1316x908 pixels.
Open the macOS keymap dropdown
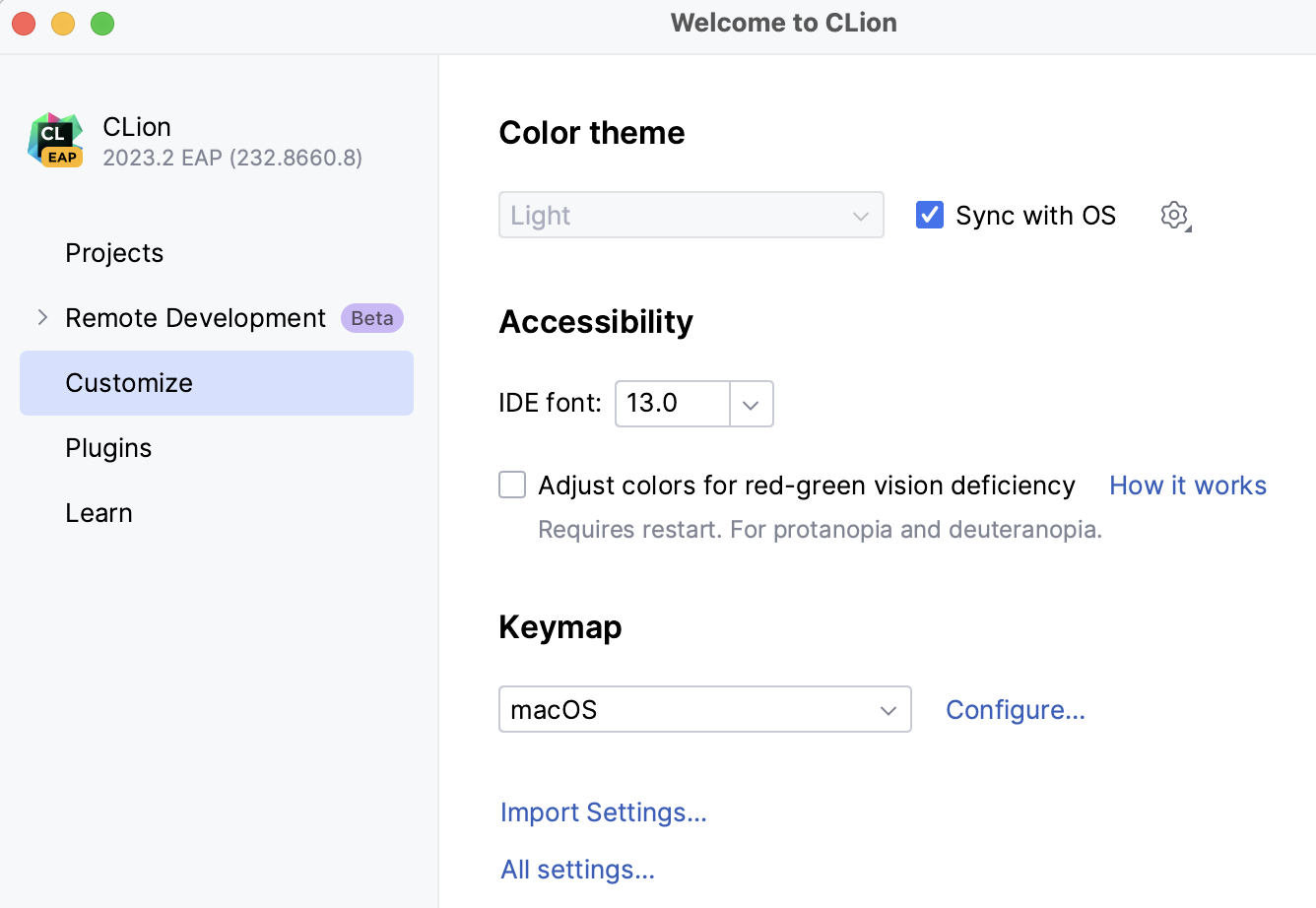(705, 709)
